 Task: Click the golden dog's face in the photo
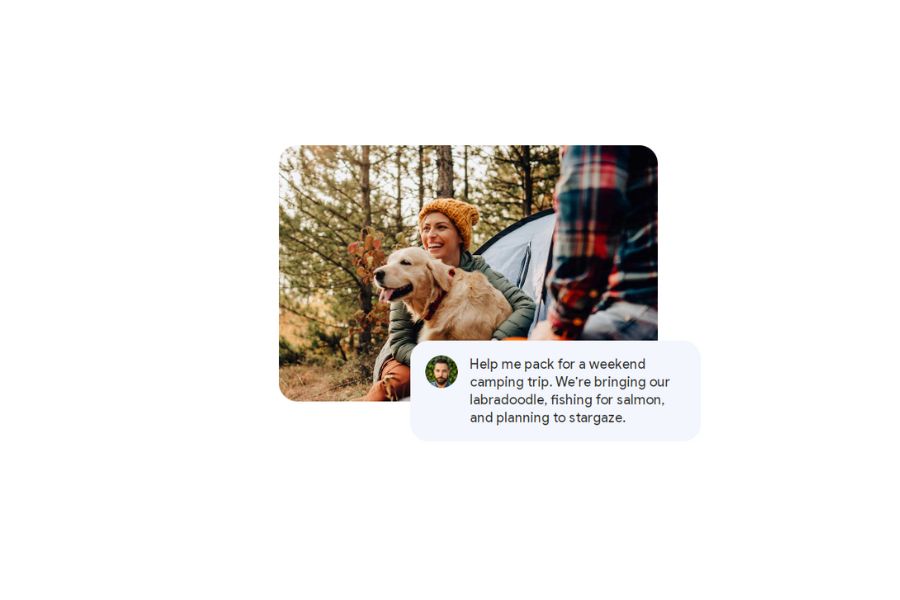coord(401,274)
